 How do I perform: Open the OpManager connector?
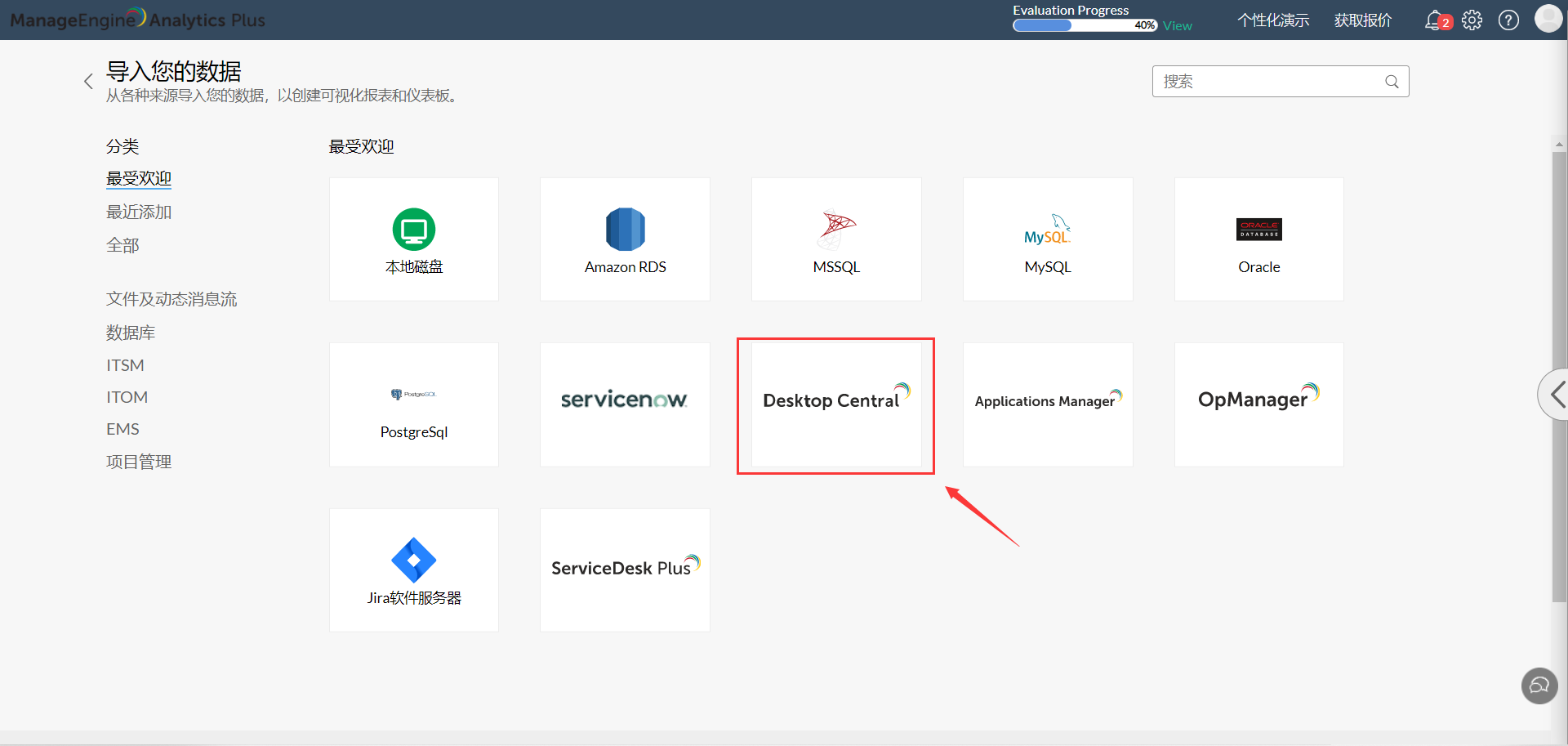[1258, 404]
